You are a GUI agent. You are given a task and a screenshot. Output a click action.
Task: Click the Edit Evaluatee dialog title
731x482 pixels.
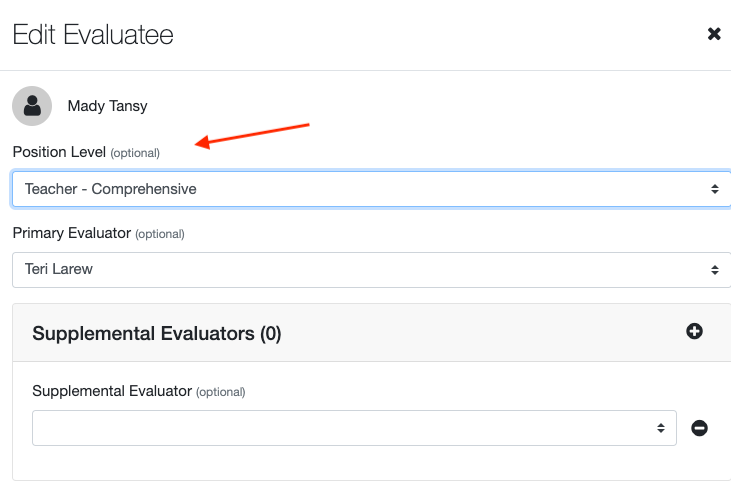click(x=93, y=35)
